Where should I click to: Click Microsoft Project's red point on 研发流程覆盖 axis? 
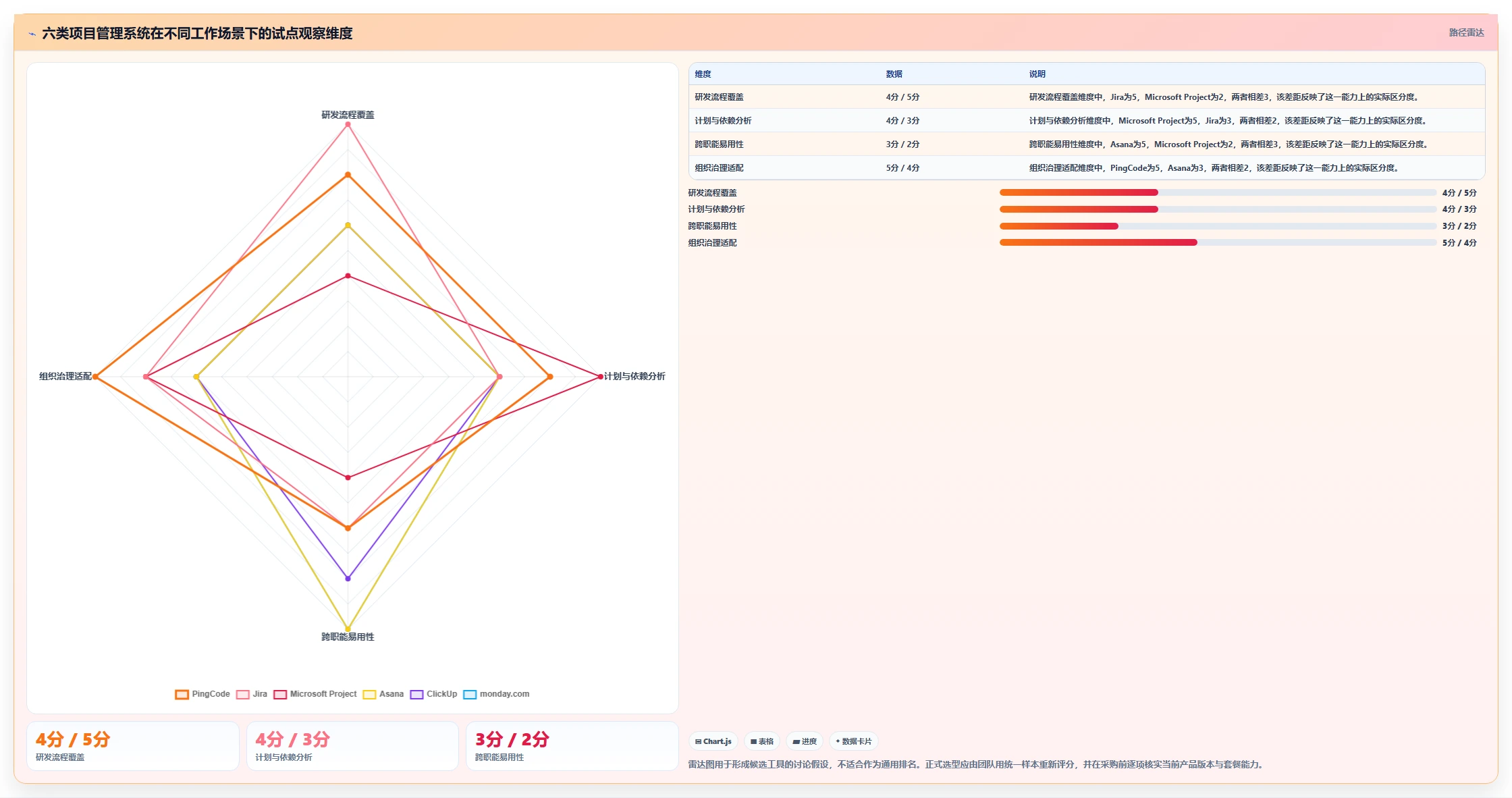[348, 275]
